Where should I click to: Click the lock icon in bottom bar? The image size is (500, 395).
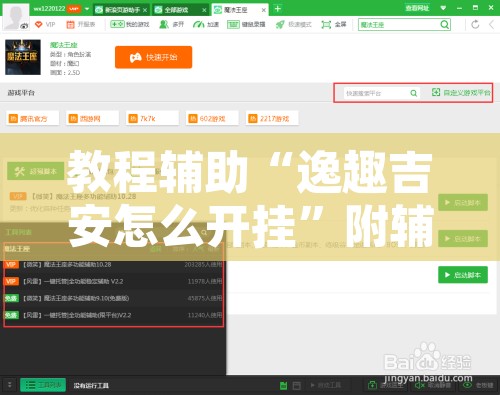tap(372, 385)
